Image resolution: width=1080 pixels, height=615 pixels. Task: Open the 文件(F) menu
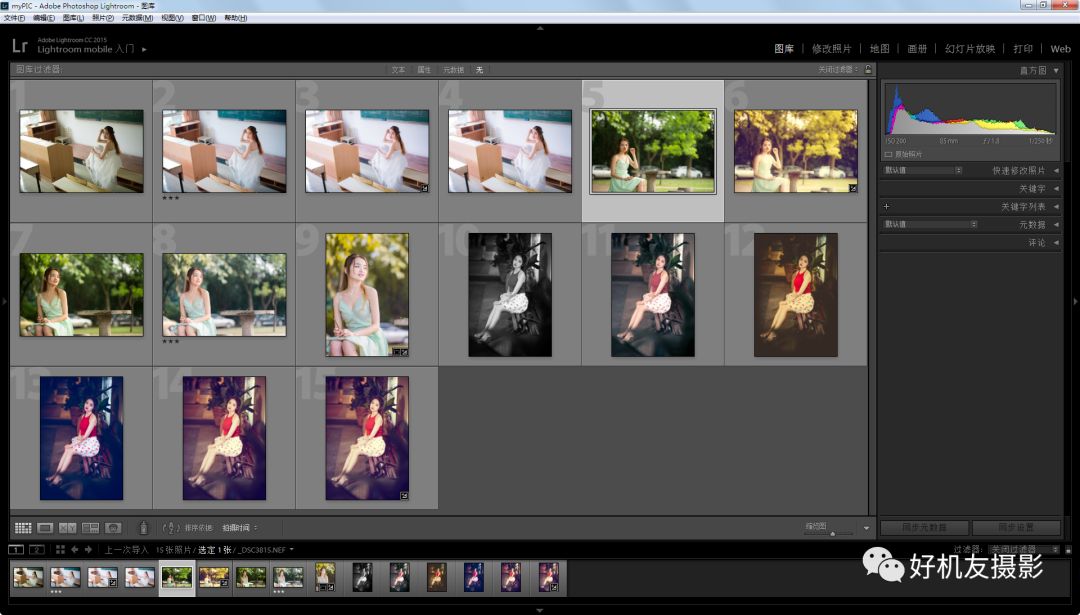[x=14, y=18]
